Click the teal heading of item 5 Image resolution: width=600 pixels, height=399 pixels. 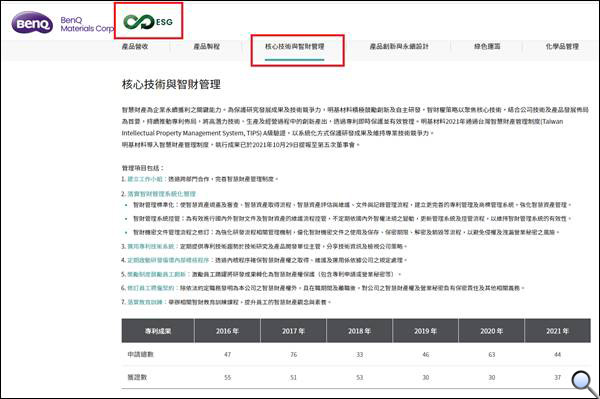click(x=157, y=274)
